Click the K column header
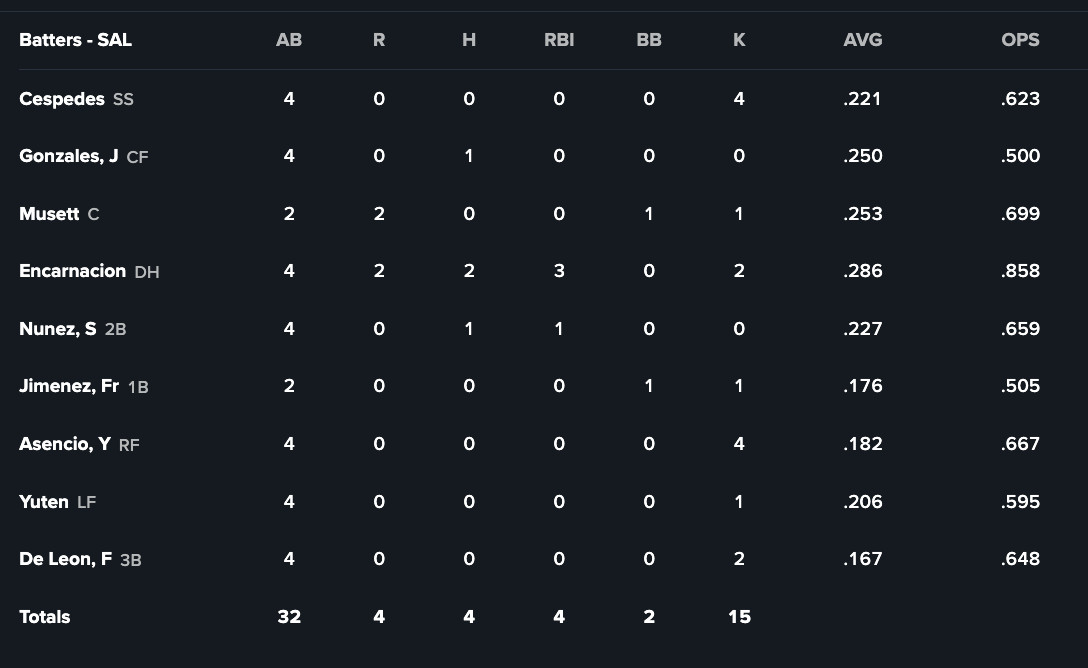 click(739, 40)
